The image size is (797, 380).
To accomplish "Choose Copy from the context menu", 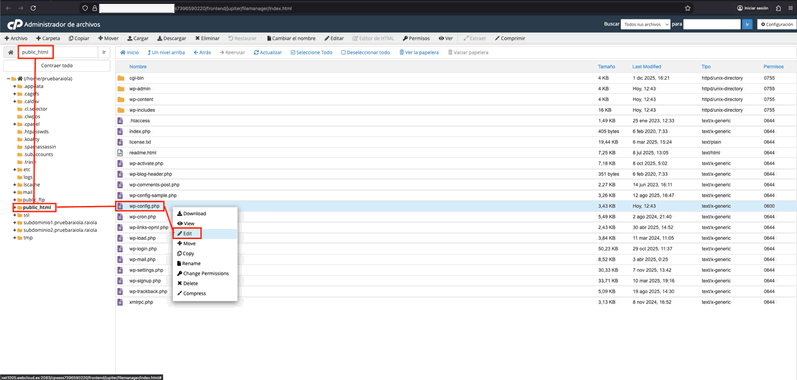I will point(205,254).
